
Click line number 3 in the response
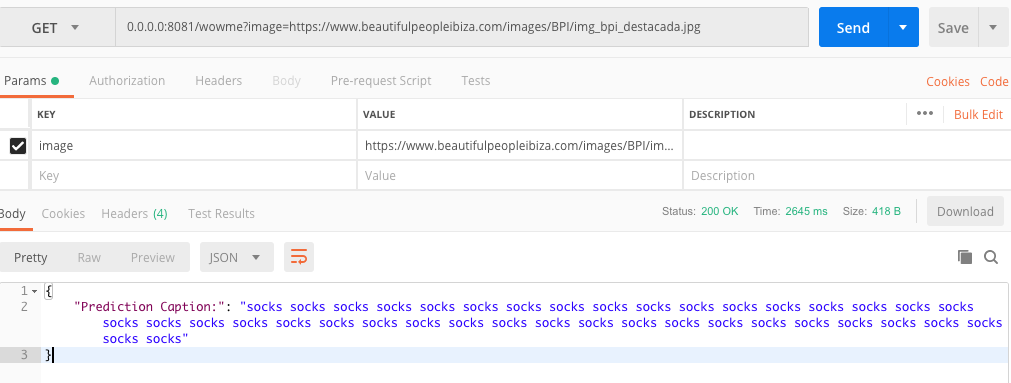pos(24,355)
